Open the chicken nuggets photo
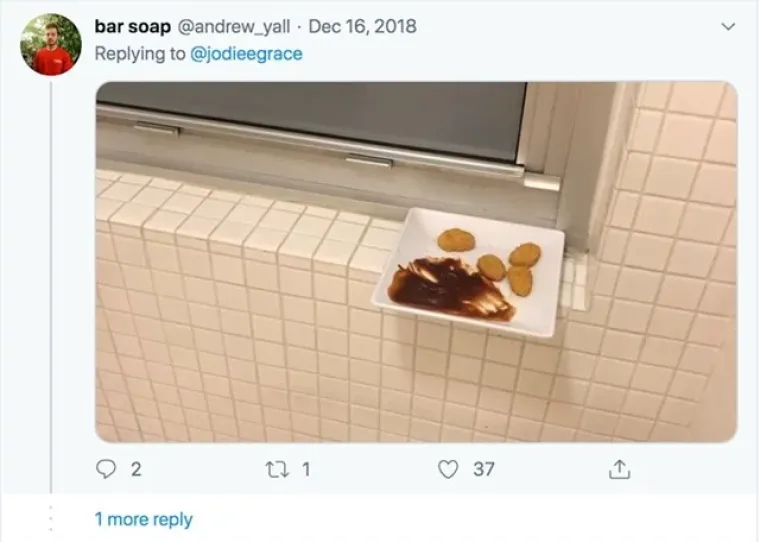 point(416,262)
